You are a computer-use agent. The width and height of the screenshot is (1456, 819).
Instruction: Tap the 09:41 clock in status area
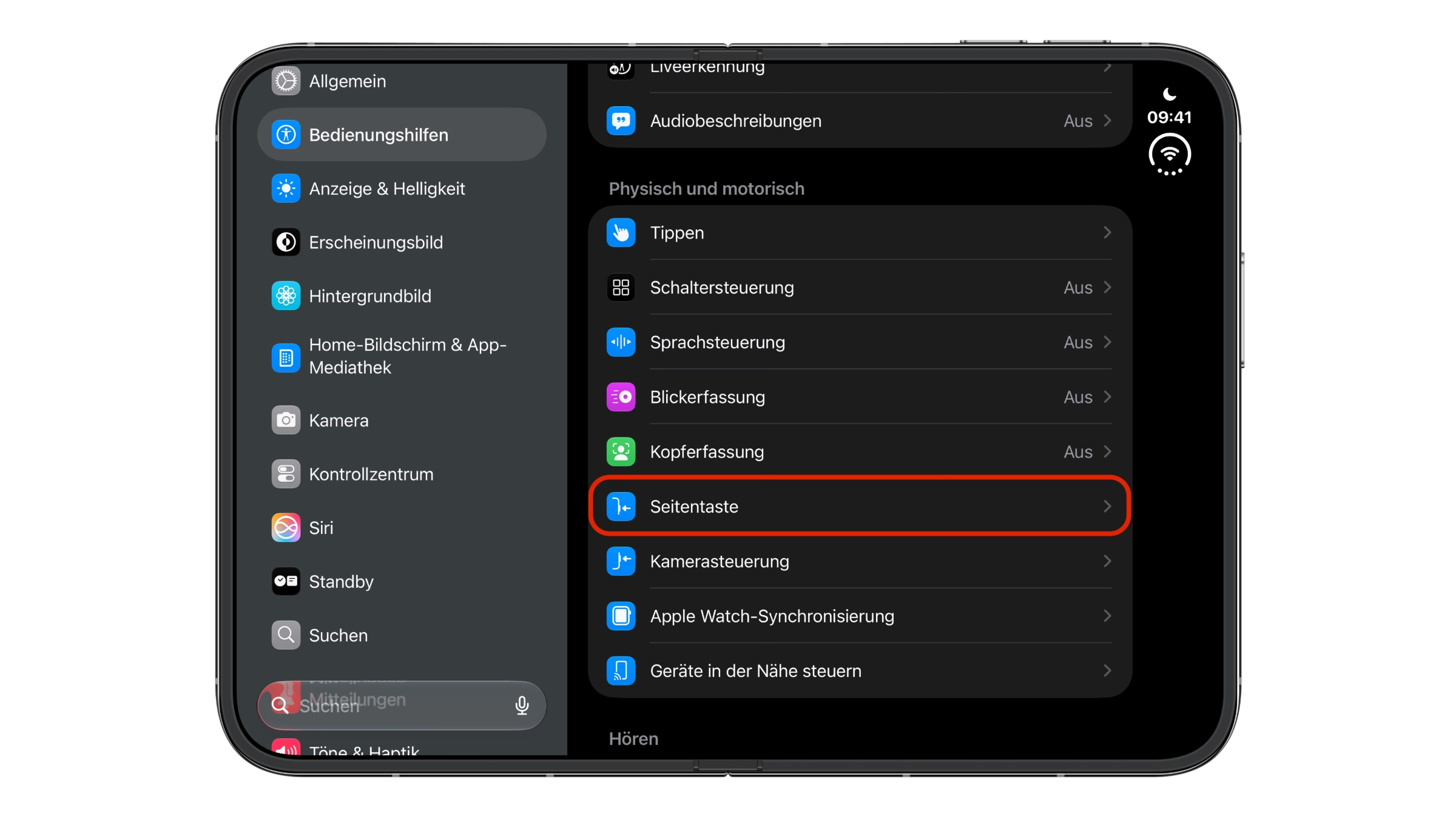pos(1169,117)
